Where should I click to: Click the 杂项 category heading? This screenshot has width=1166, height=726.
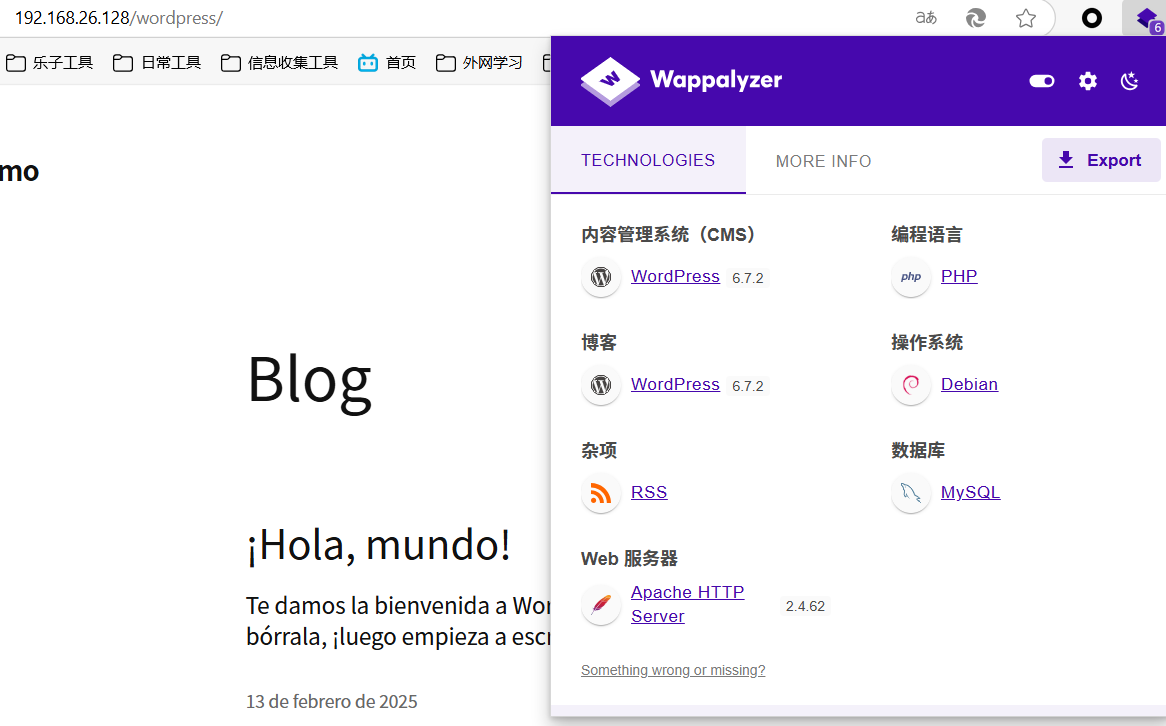point(599,451)
